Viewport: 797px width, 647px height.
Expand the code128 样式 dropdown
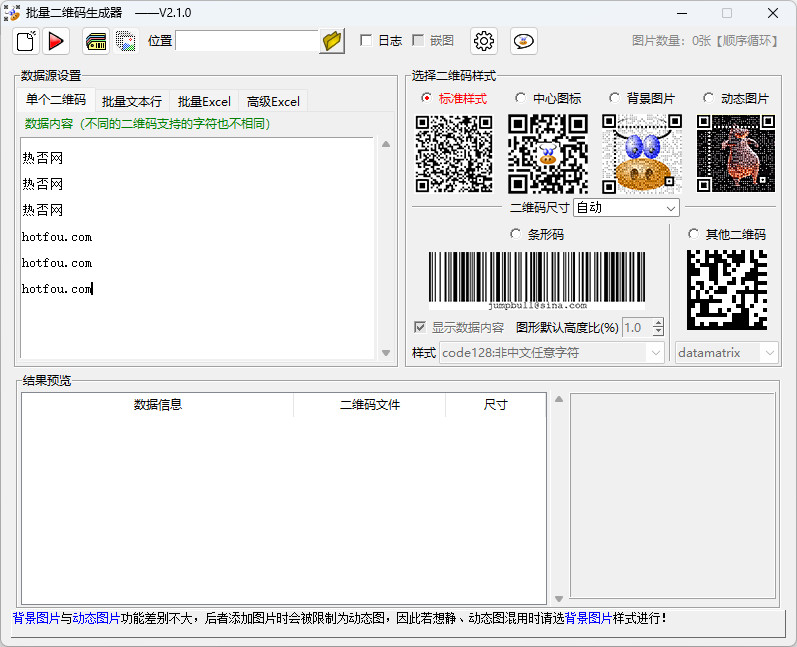pyautogui.click(x=551, y=353)
